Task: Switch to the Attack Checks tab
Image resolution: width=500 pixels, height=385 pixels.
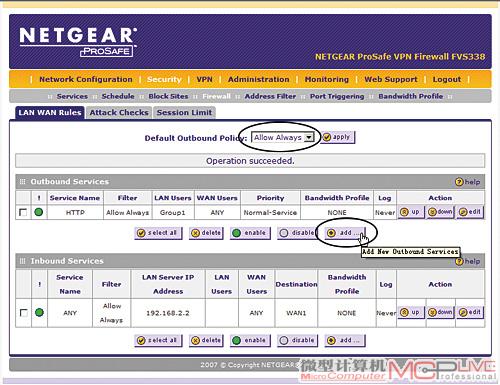Action: 119,113
